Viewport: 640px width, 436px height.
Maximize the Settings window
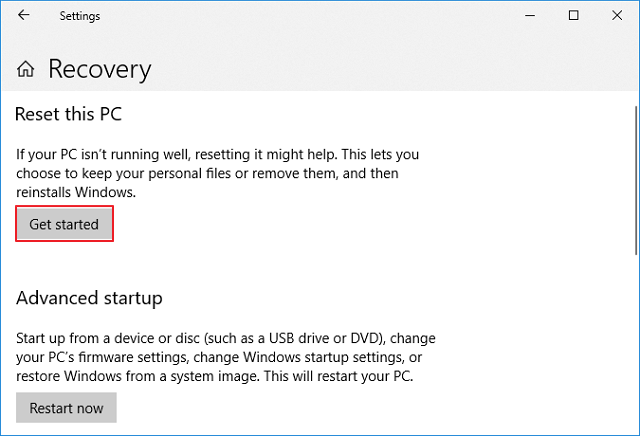click(573, 16)
